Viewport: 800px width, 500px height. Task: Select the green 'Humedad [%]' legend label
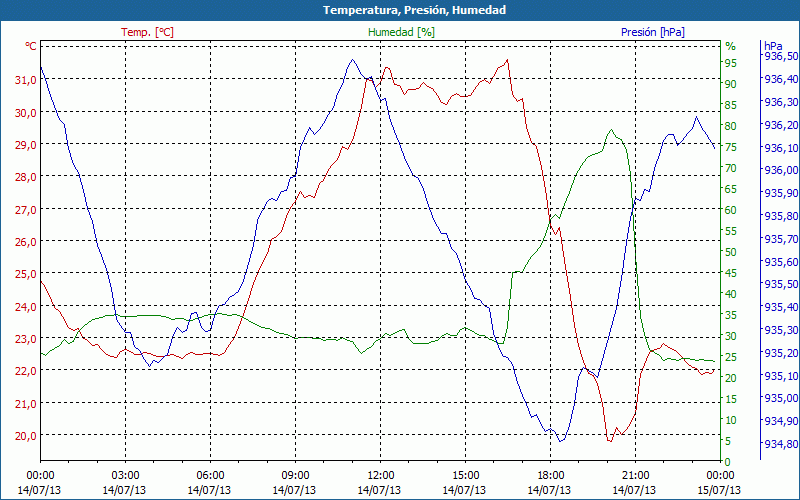[402, 32]
